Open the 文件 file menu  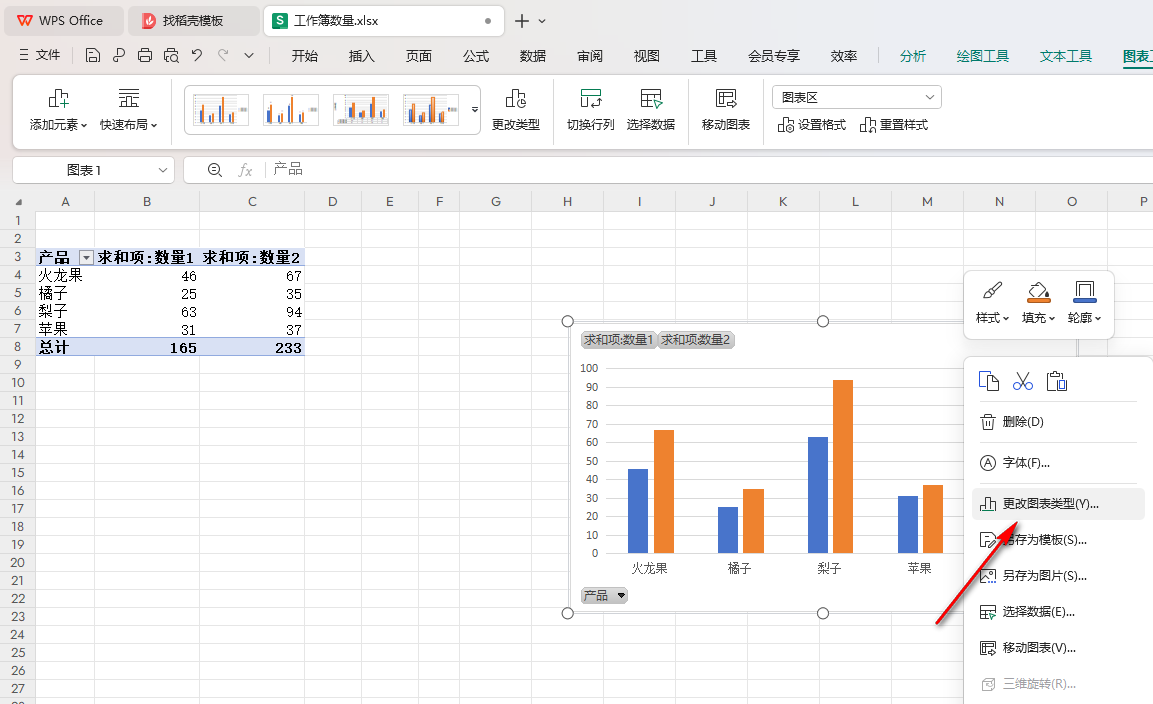point(40,55)
